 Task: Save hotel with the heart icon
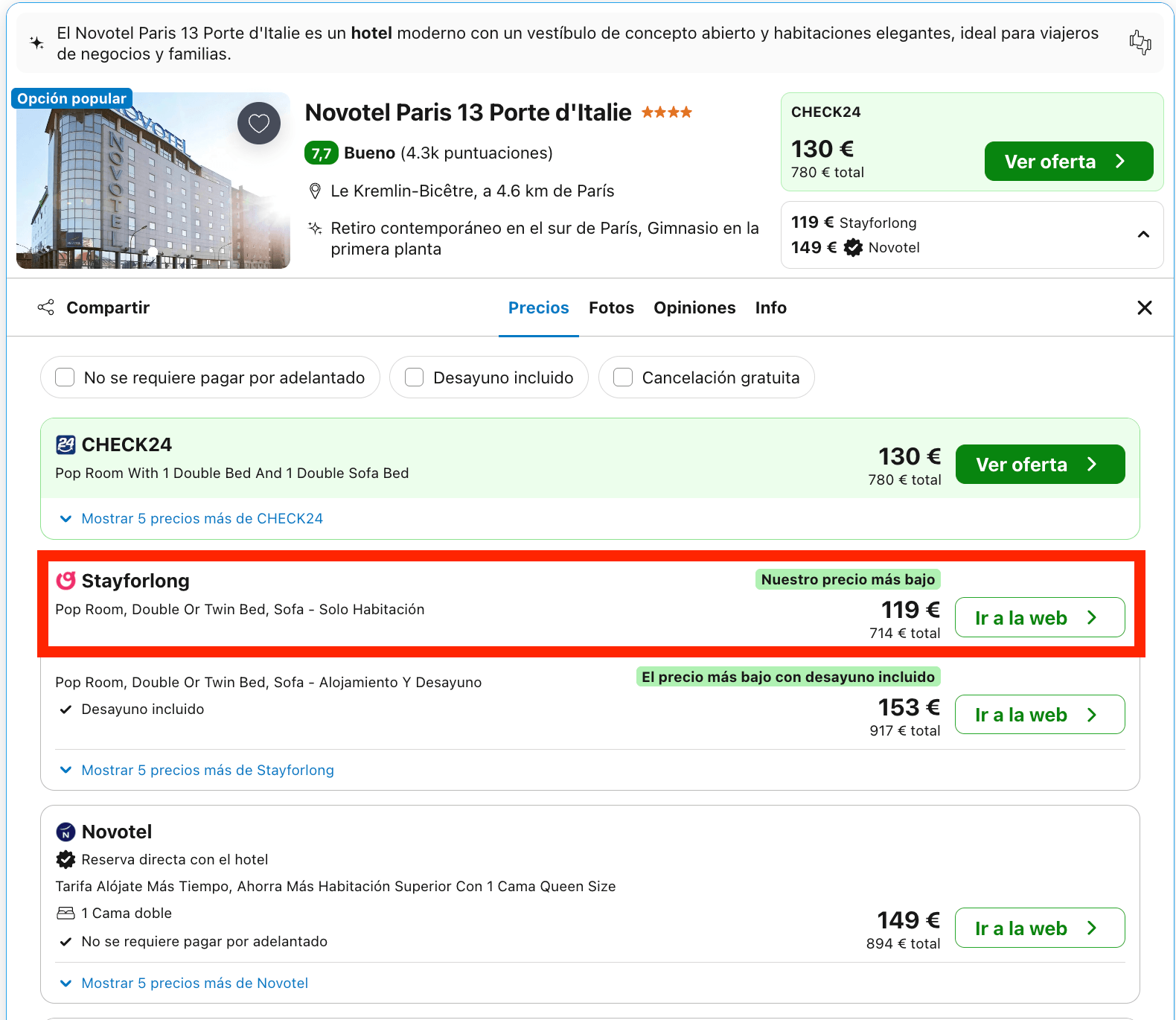coord(259,123)
